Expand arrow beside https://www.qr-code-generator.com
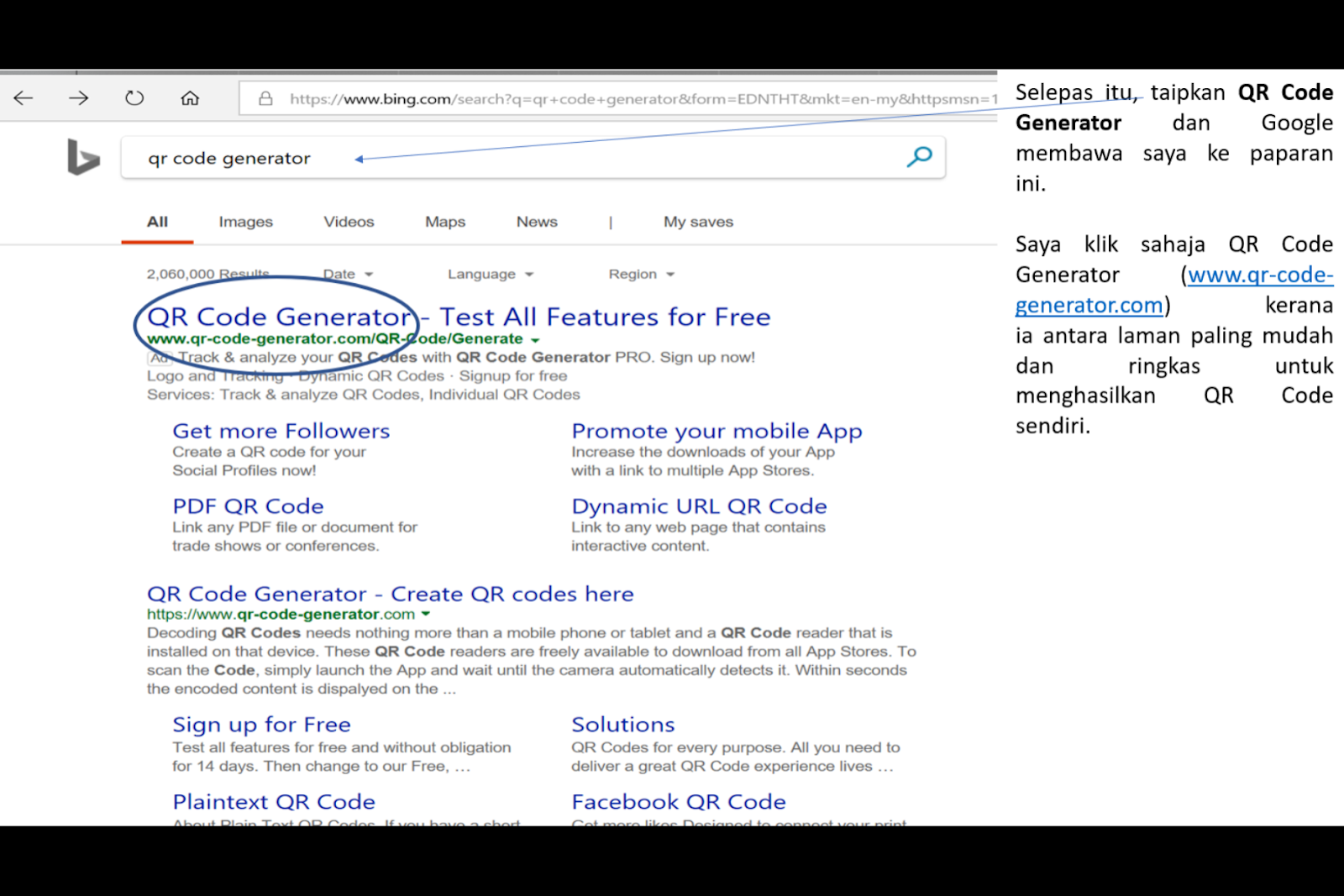Image resolution: width=1344 pixels, height=896 pixels. (426, 615)
